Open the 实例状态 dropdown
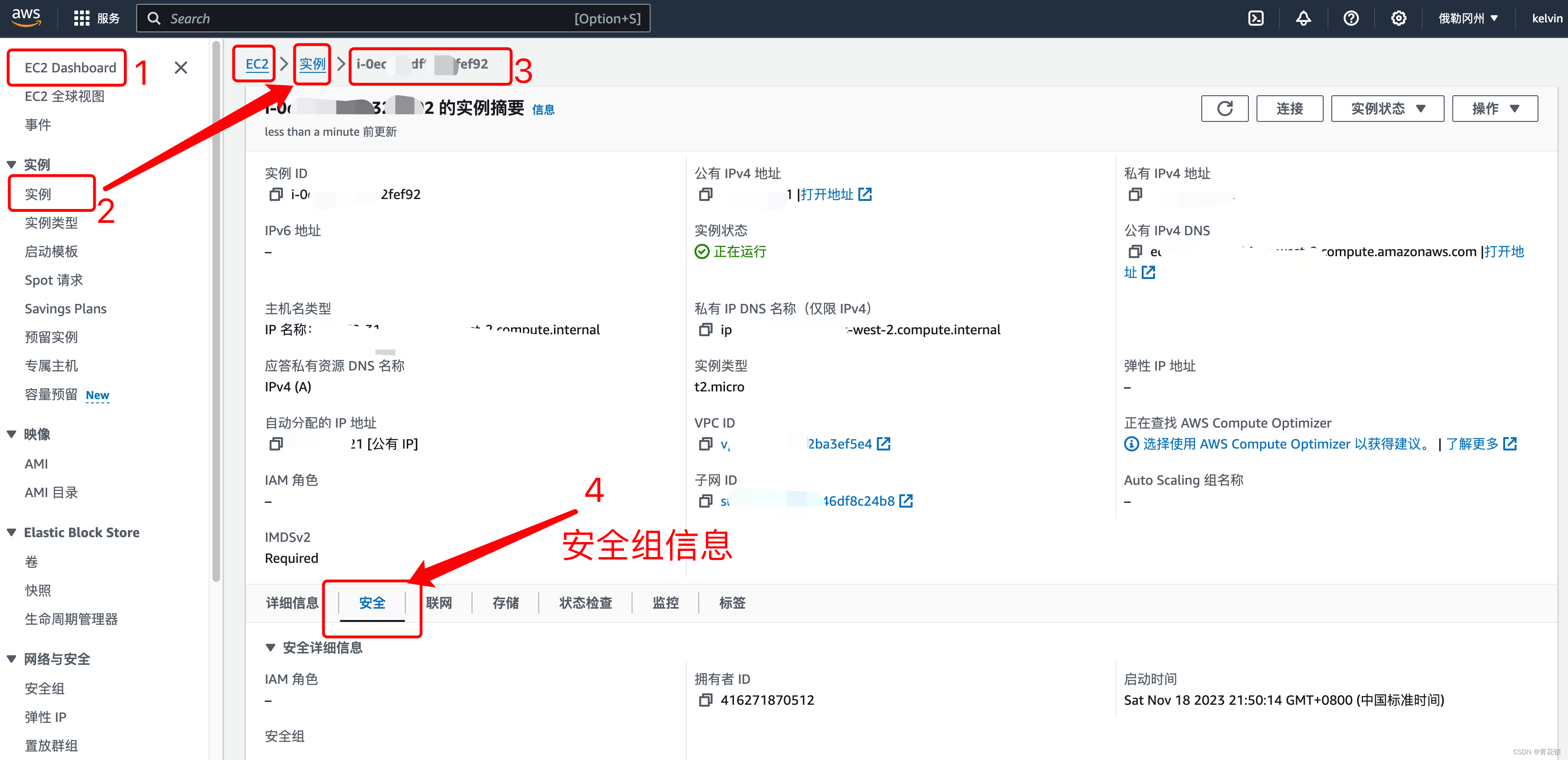1568x760 pixels. click(x=1387, y=108)
